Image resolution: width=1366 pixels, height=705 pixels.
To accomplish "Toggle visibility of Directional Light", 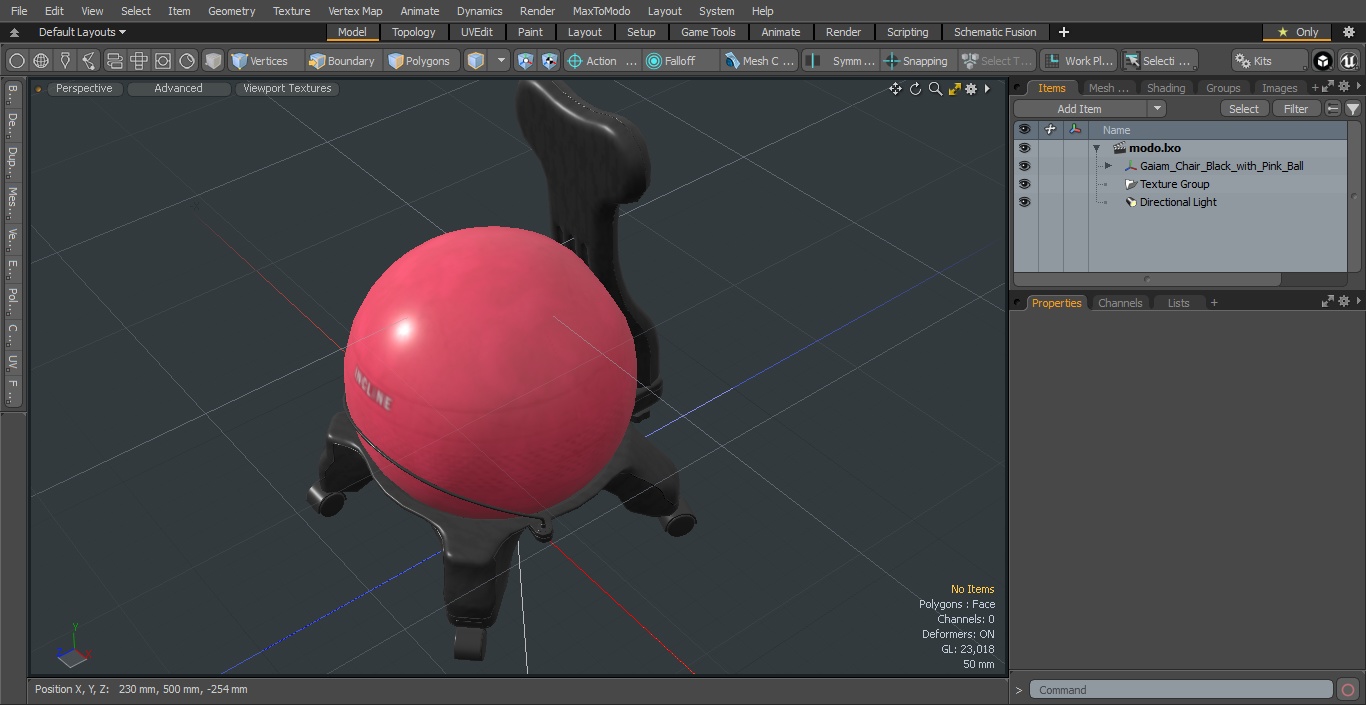I will pos(1024,202).
